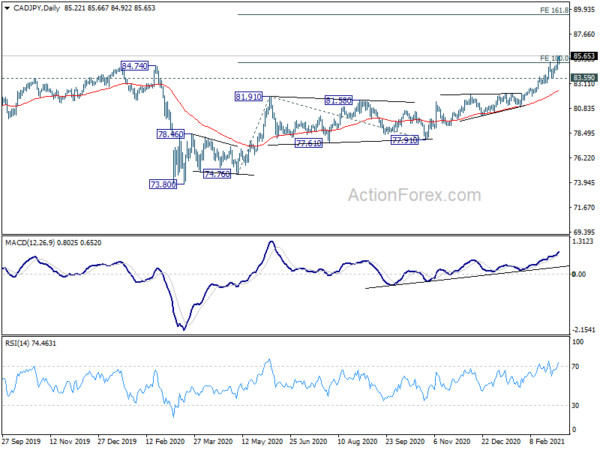Select the 77.910 price label
The height and width of the screenshot is (450, 600).
405,140
